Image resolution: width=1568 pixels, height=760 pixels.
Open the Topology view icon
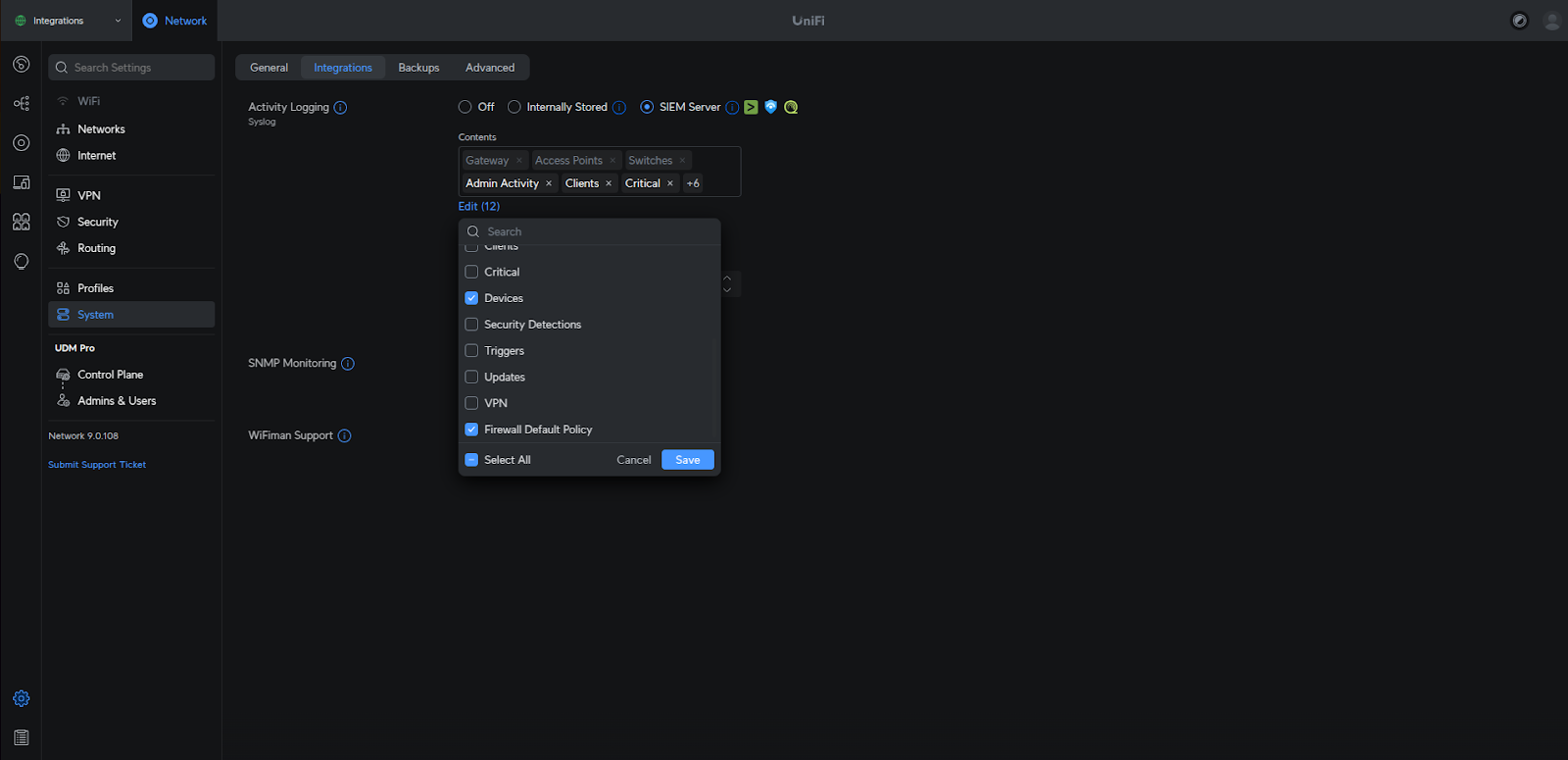point(21,103)
